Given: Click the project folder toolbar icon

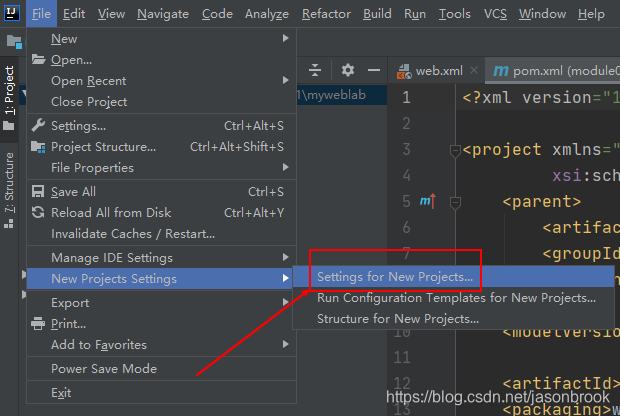Looking at the screenshot, I should click(14, 41).
